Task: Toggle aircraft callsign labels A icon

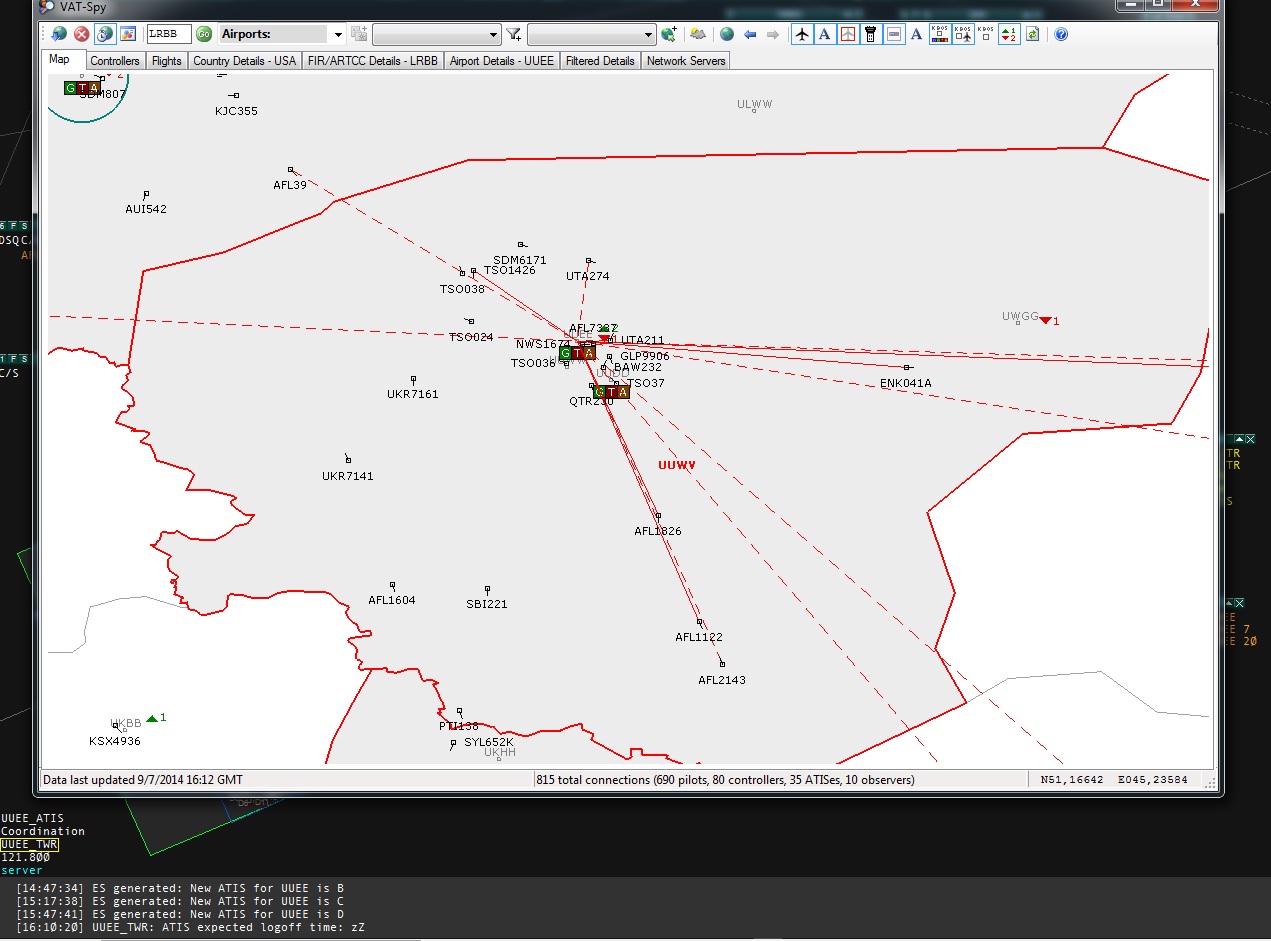Action: (825, 34)
